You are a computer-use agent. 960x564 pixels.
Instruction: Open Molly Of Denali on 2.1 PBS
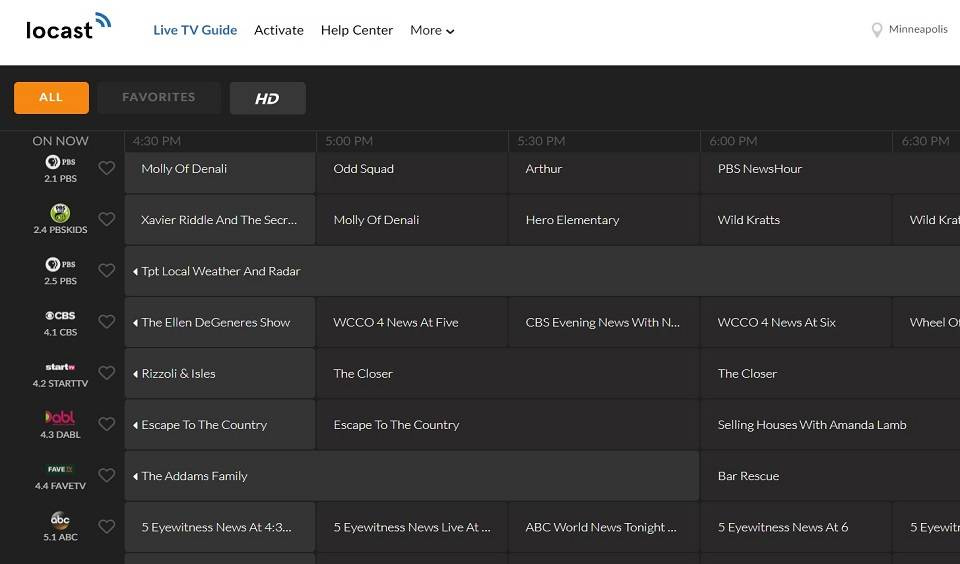point(220,173)
